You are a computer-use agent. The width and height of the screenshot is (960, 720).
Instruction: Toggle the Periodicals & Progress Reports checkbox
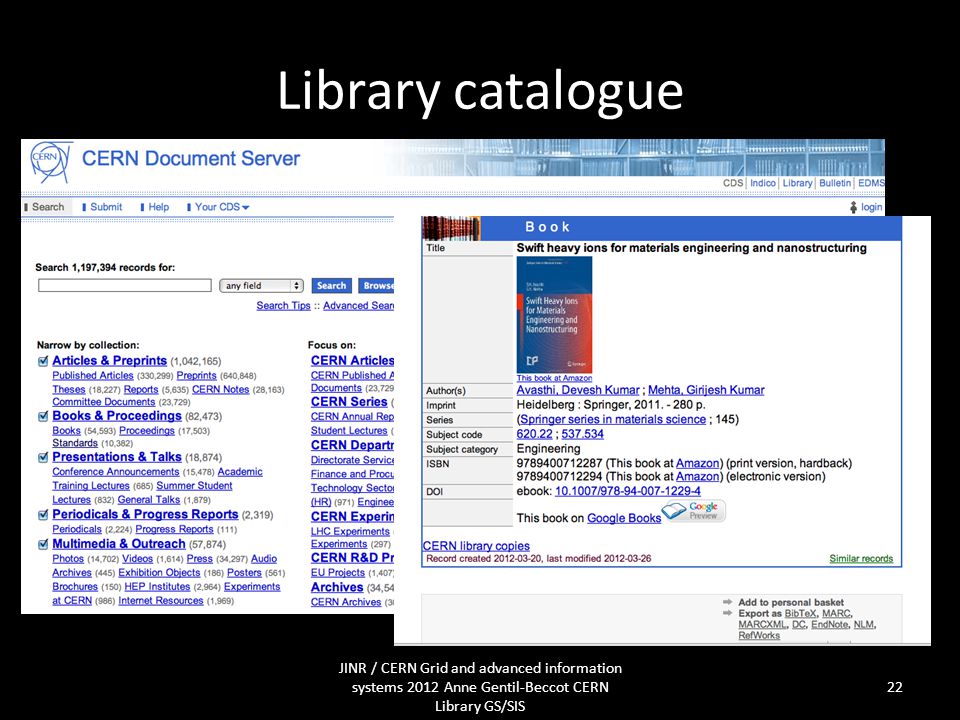[43, 515]
